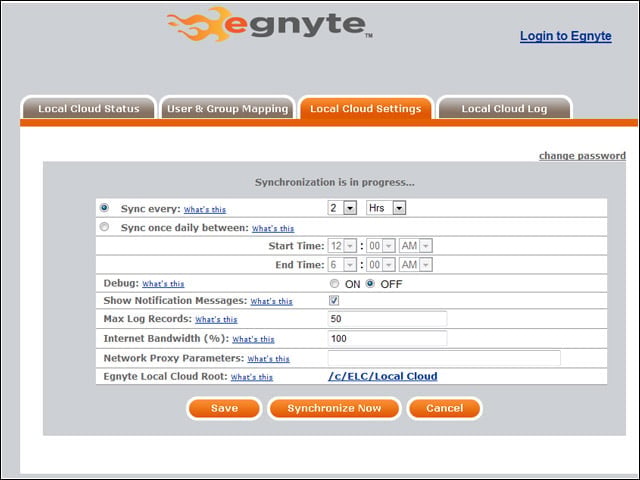Open End Time AM/PM dropdown
Image resolution: width=640 pixels, height=480 pixels.
416,264
